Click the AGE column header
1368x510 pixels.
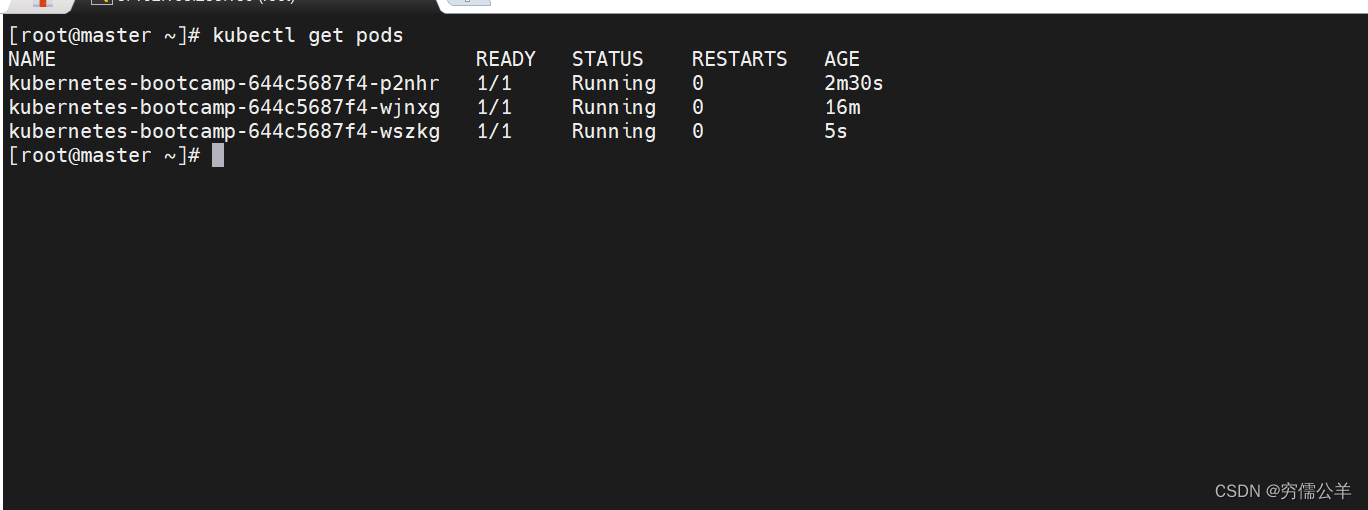[x=842, y=59]
